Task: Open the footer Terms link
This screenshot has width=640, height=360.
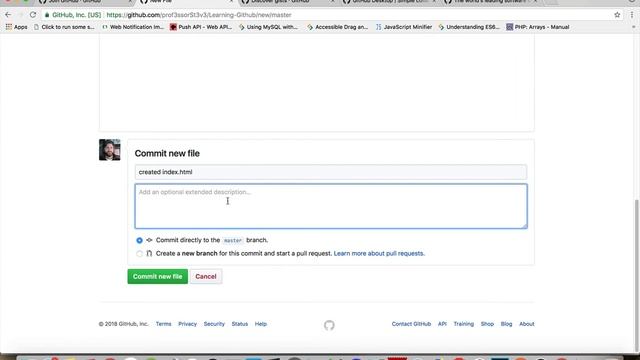Action: [163, 324]
